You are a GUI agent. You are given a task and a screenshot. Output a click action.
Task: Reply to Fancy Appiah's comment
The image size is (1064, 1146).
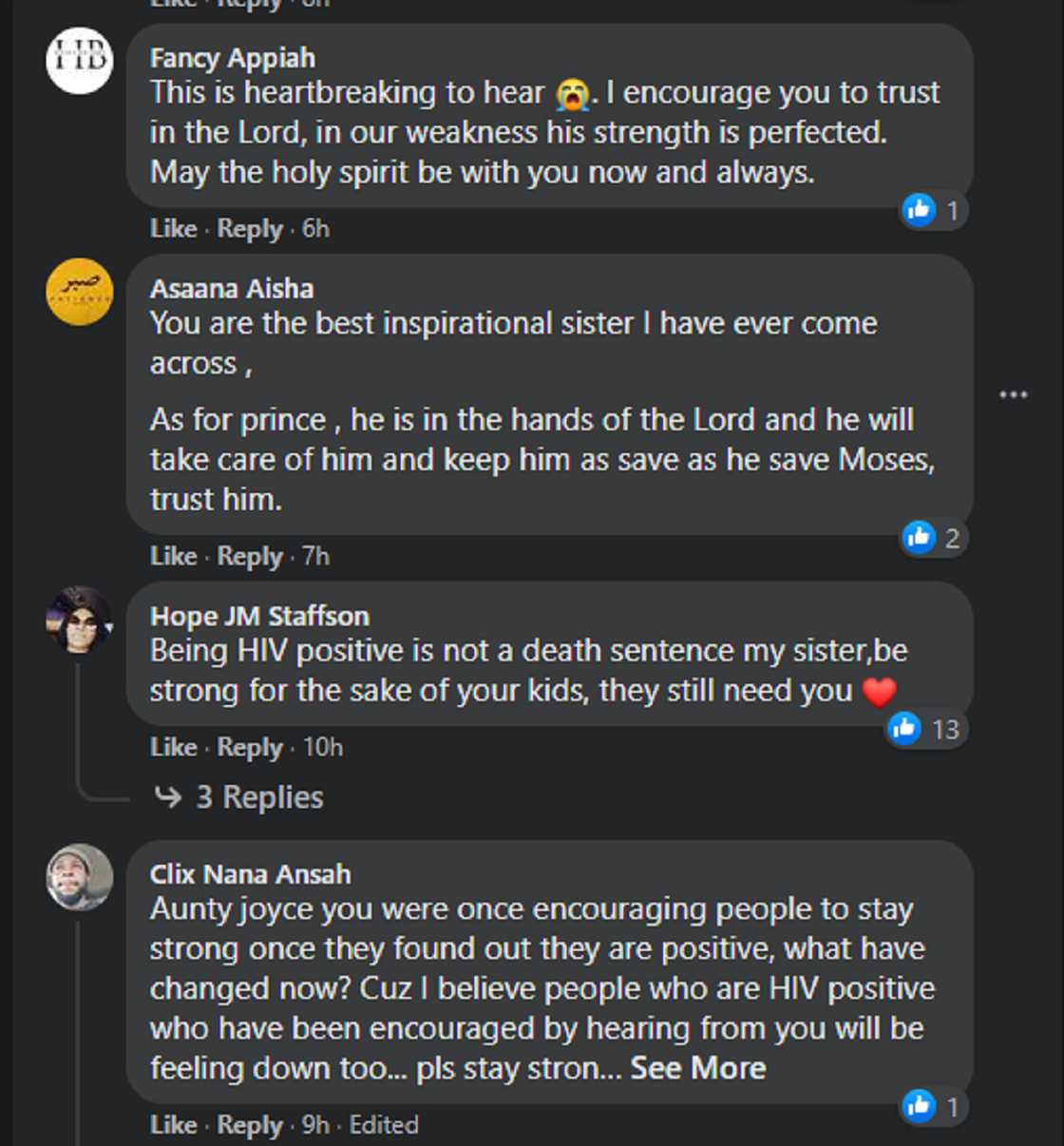coord(250,229)
